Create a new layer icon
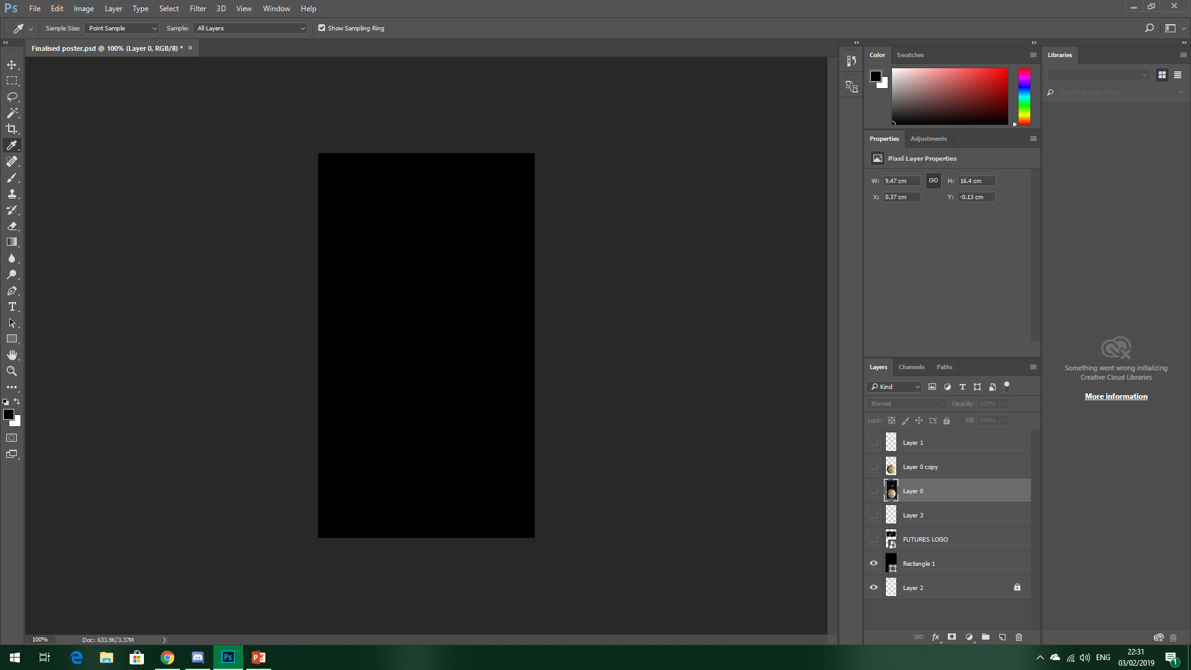The width and height of the screenshot is (1191, 670). [x=1002, y=637]
